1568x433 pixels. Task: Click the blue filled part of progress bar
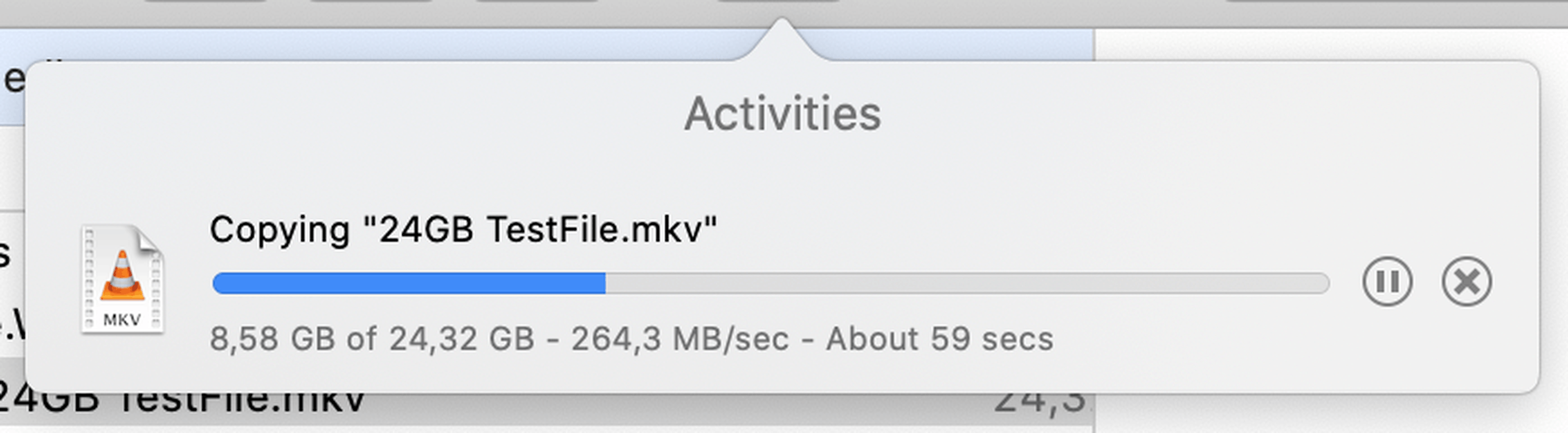[x=408, y=283]
